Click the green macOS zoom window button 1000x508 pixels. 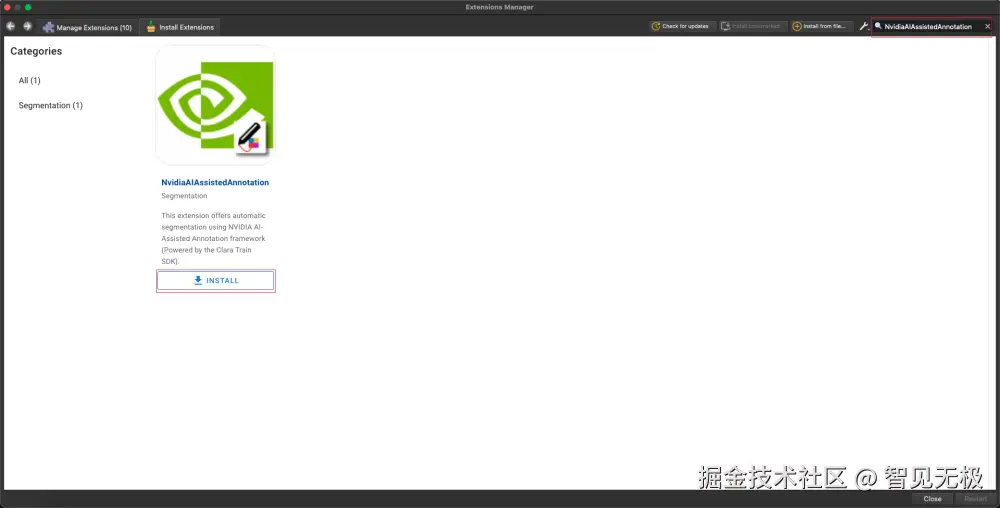pyautogui.click(x=28, y=7)
